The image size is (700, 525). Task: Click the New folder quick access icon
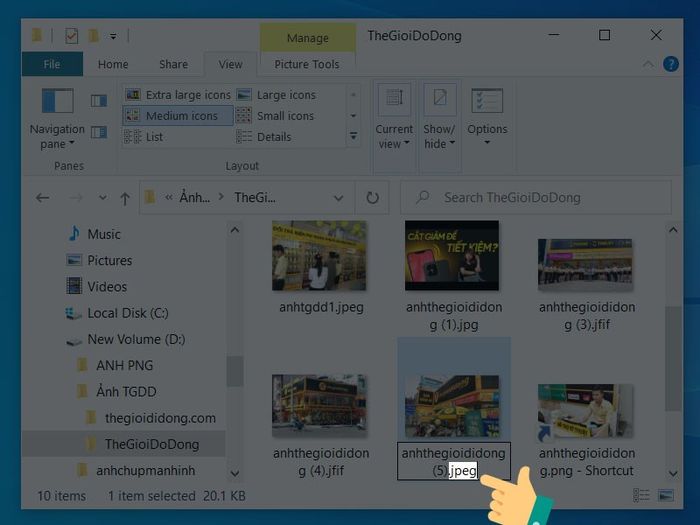pyautogui.click(x=93, y=36)
